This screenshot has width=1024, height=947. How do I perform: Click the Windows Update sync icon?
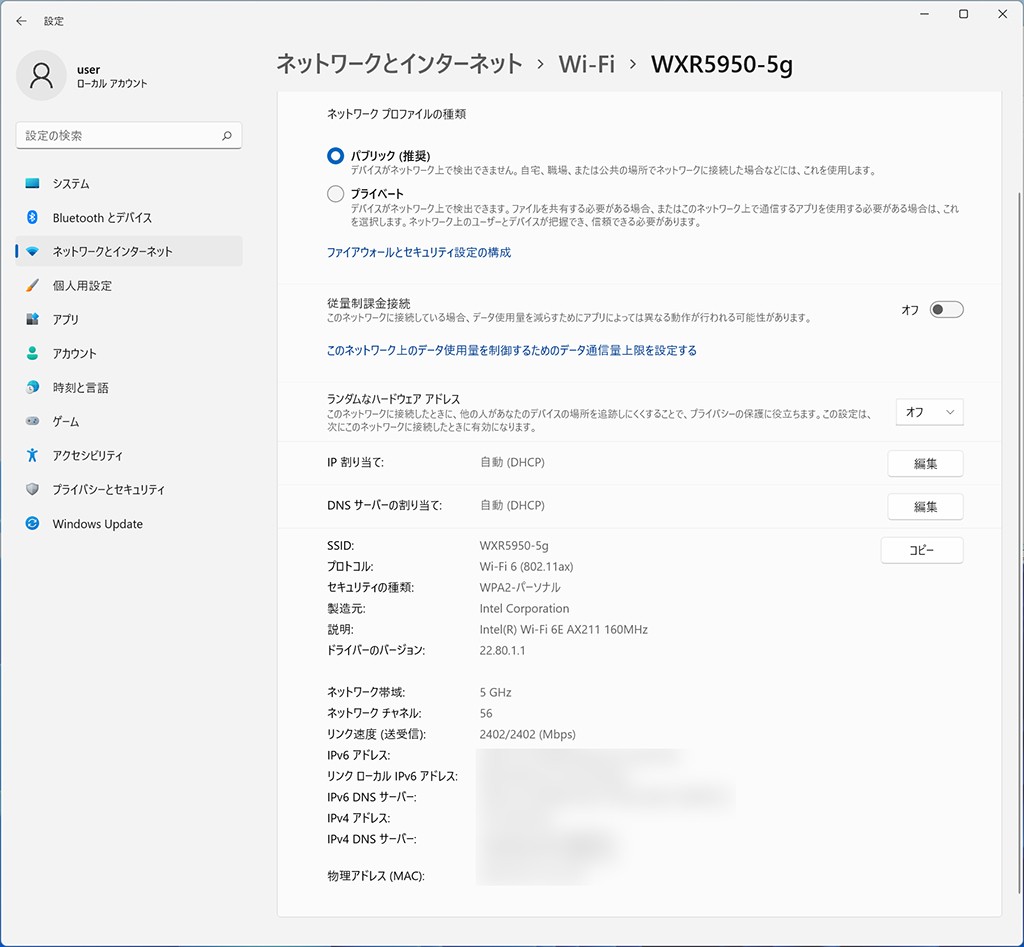pos(33,524)
